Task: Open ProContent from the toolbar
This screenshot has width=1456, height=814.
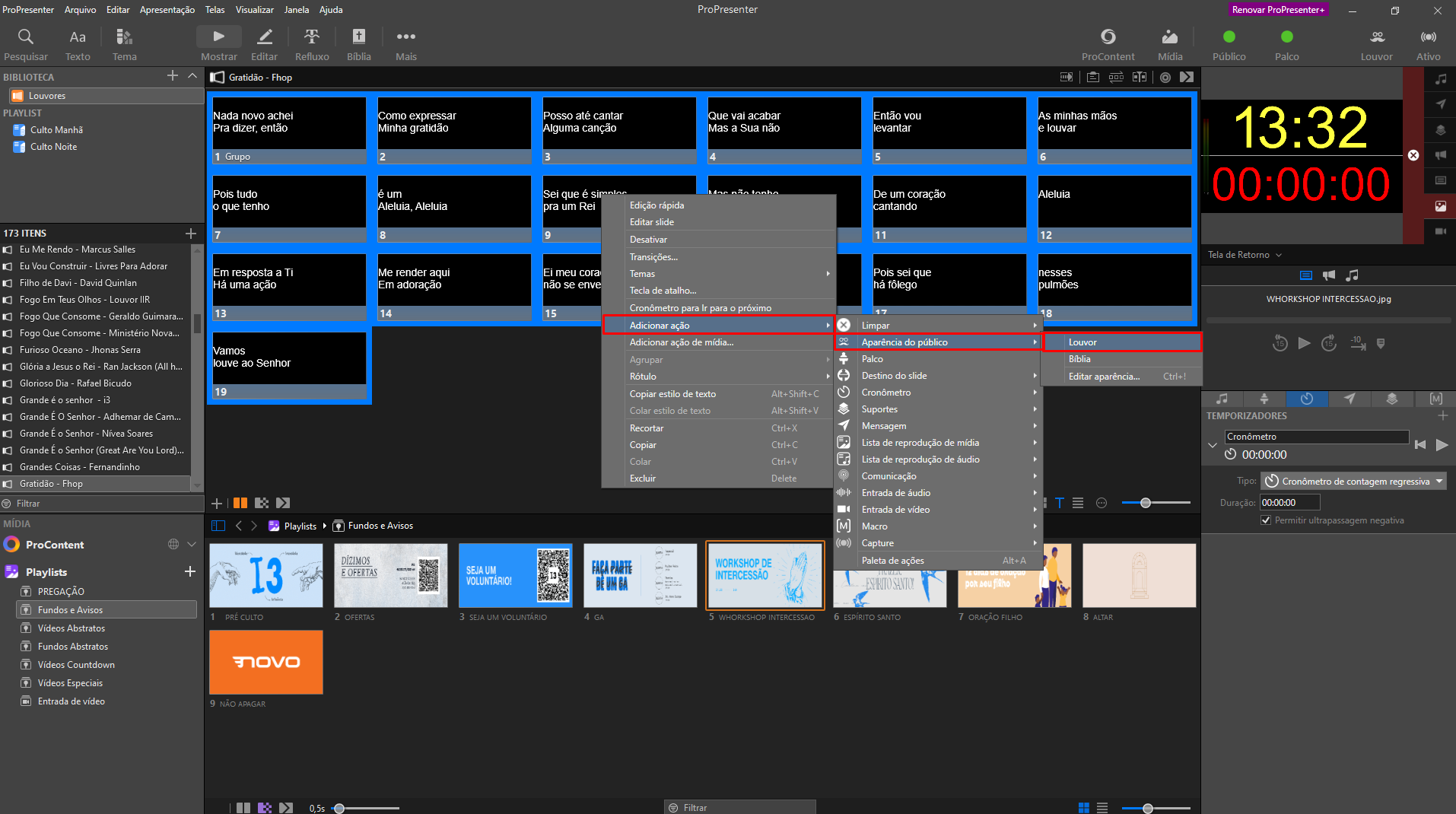Action: (x=1108, y=44)
